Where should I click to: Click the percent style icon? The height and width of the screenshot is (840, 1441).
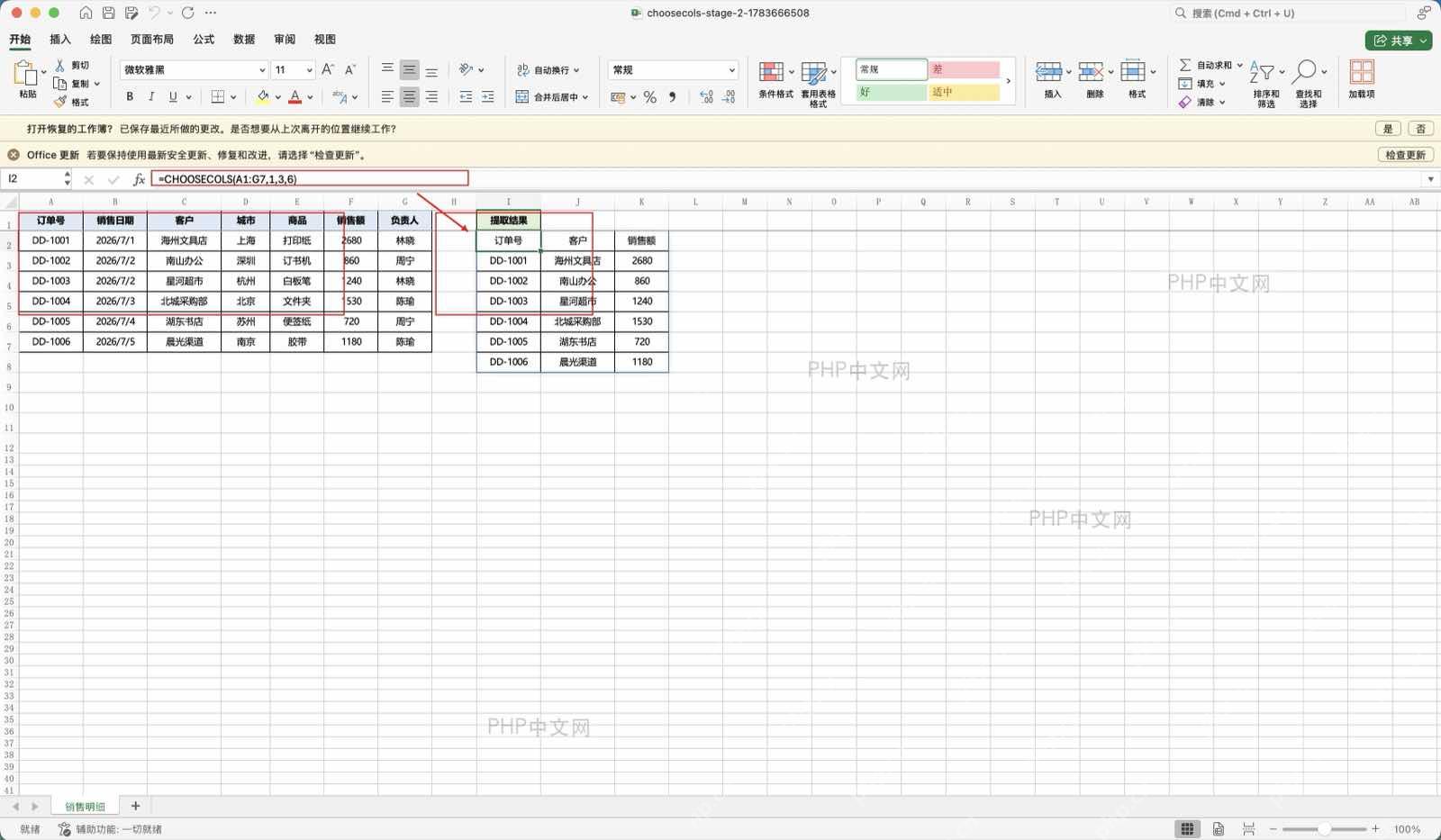point(649,97)
